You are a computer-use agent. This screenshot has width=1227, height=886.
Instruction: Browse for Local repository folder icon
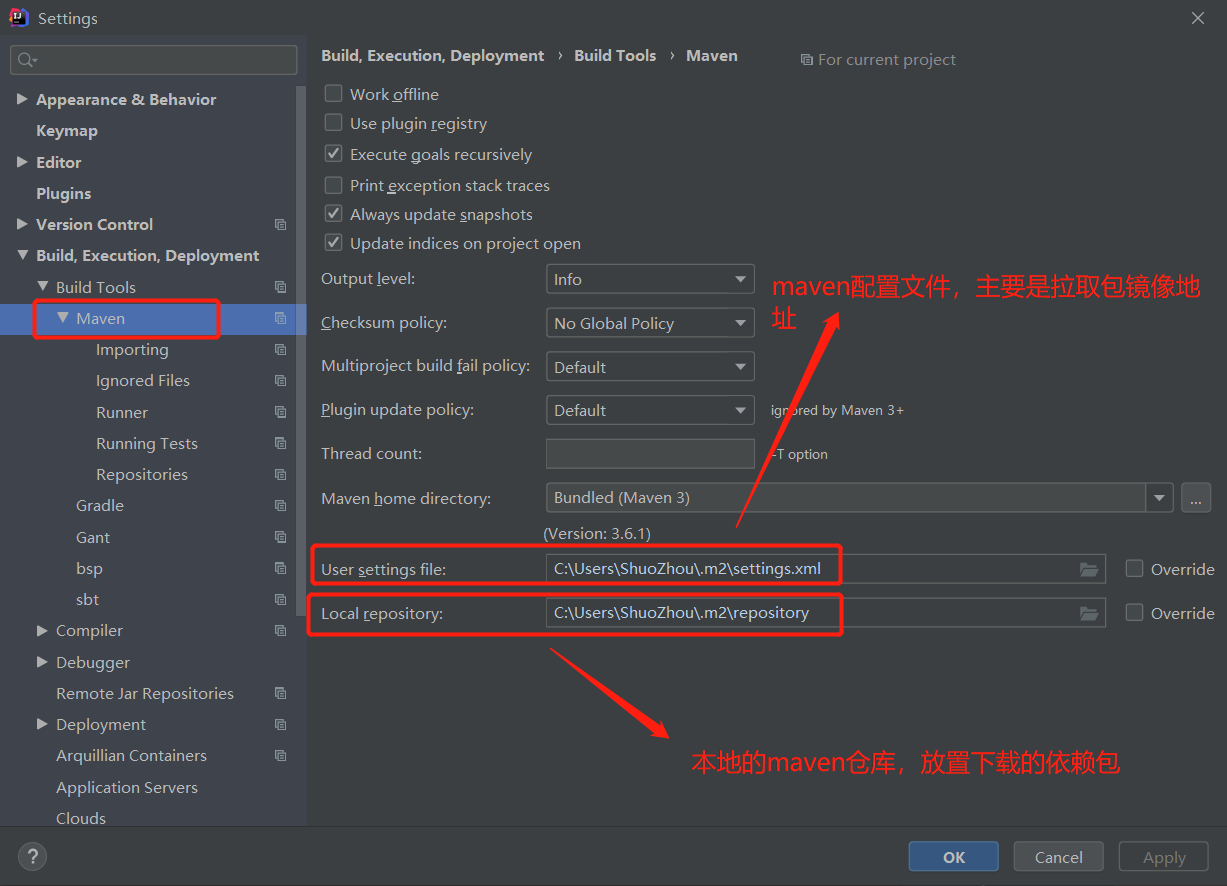1089,613
